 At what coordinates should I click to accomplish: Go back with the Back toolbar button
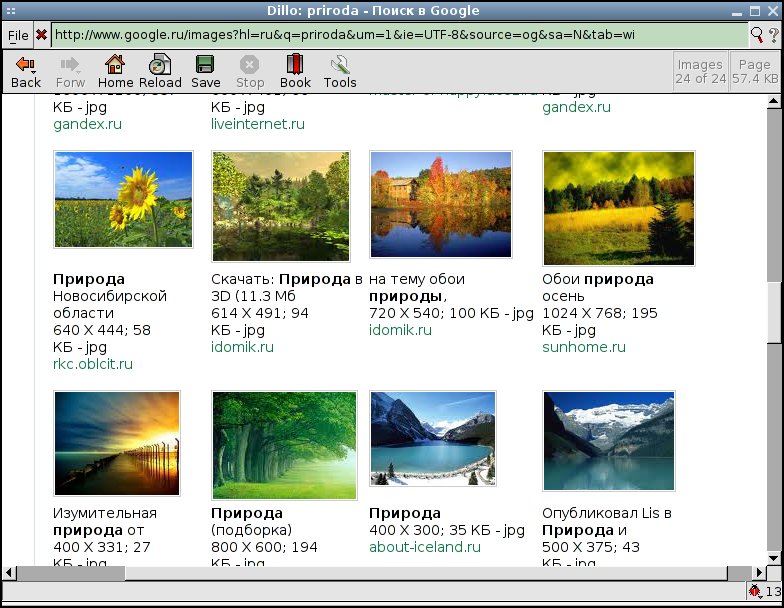[26, 72]
